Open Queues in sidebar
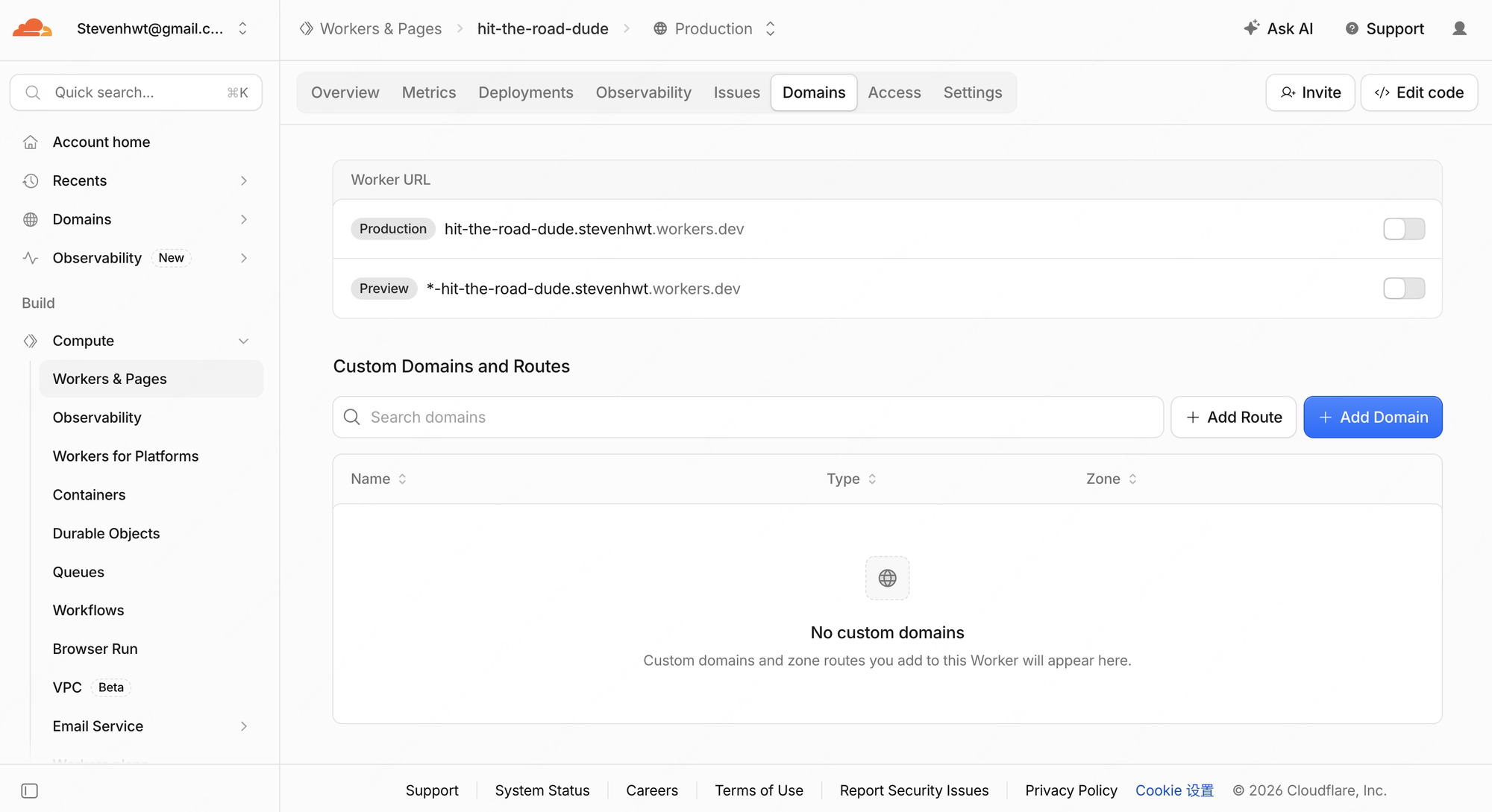Viewport: 1492px width, 812px height. coord(151,572)
